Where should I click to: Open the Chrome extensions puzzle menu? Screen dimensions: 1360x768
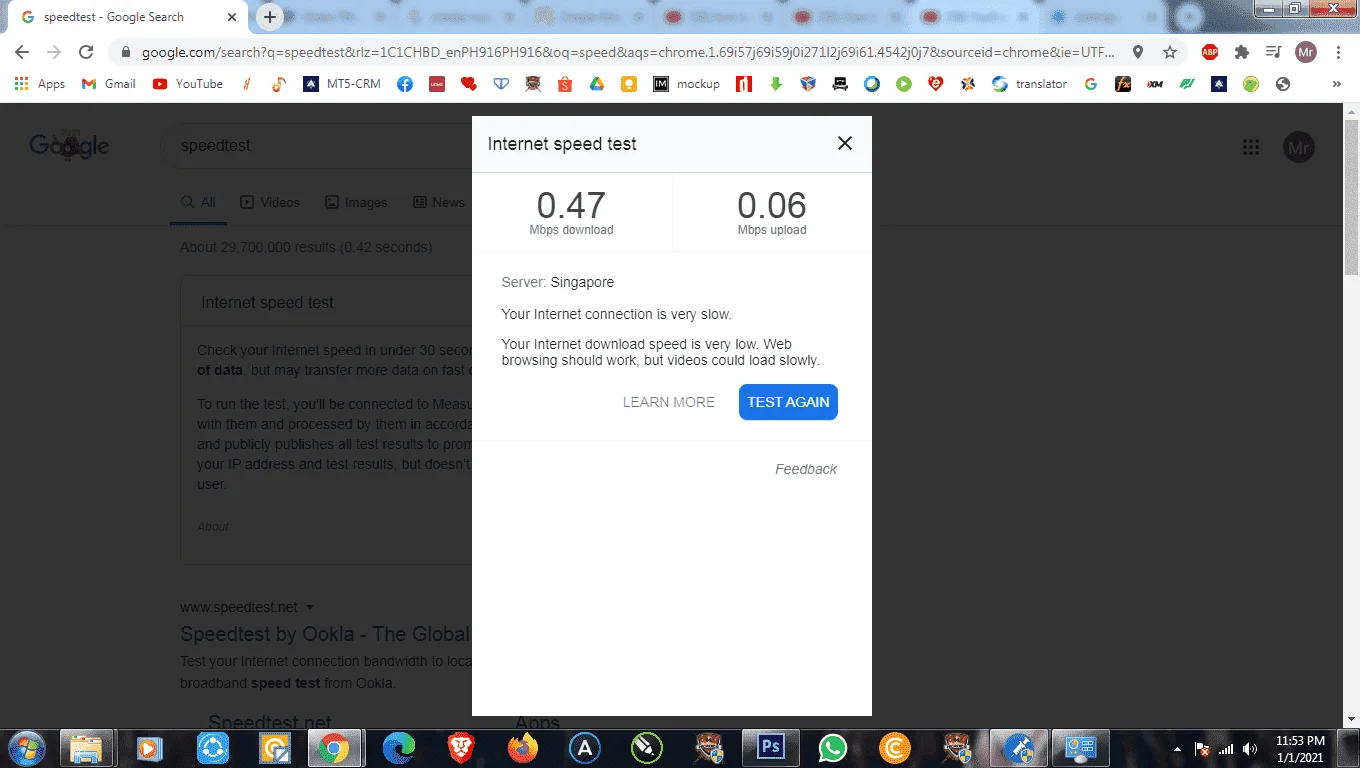[1242, 52]
